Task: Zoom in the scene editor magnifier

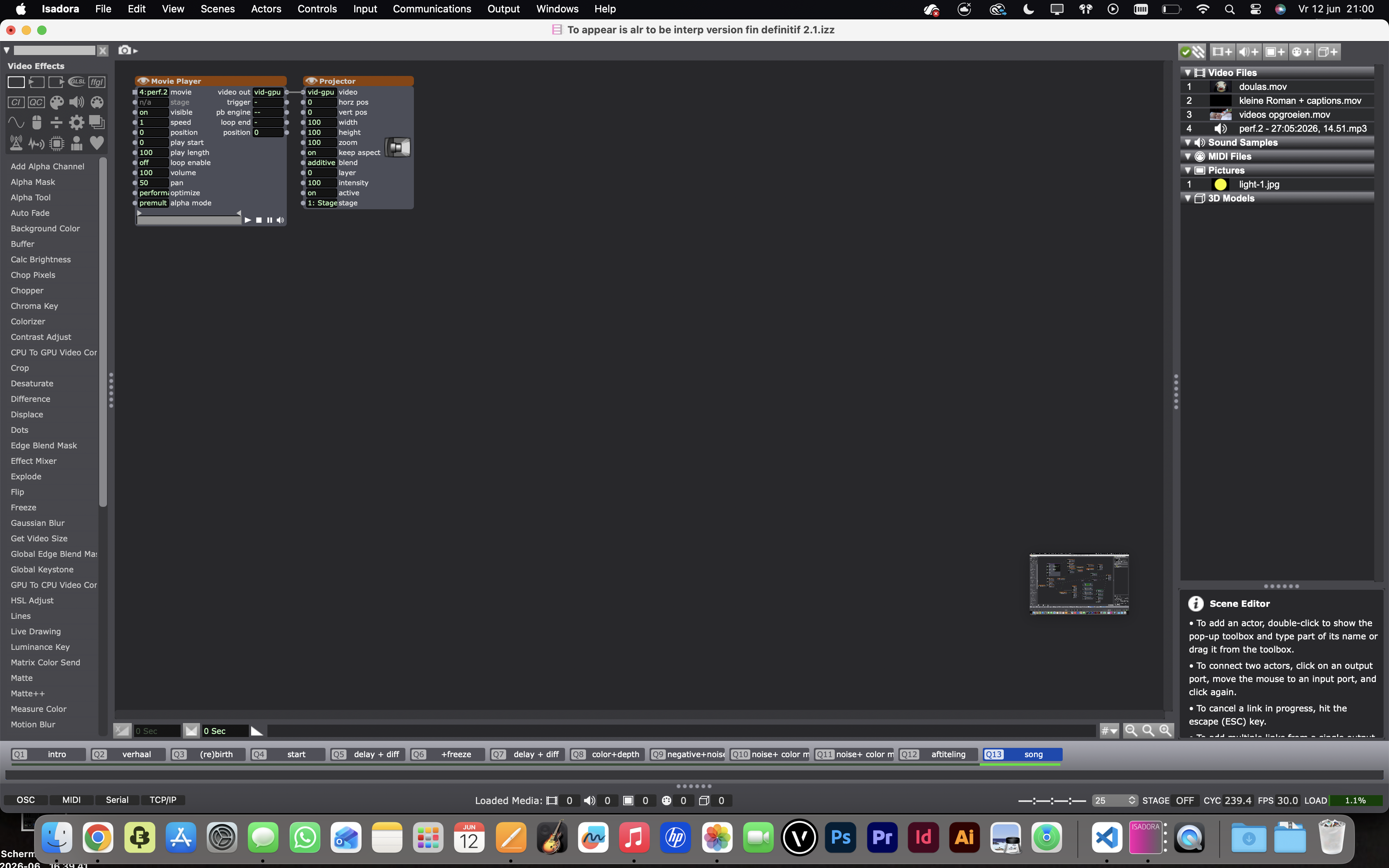Action: click(1165, 730)
